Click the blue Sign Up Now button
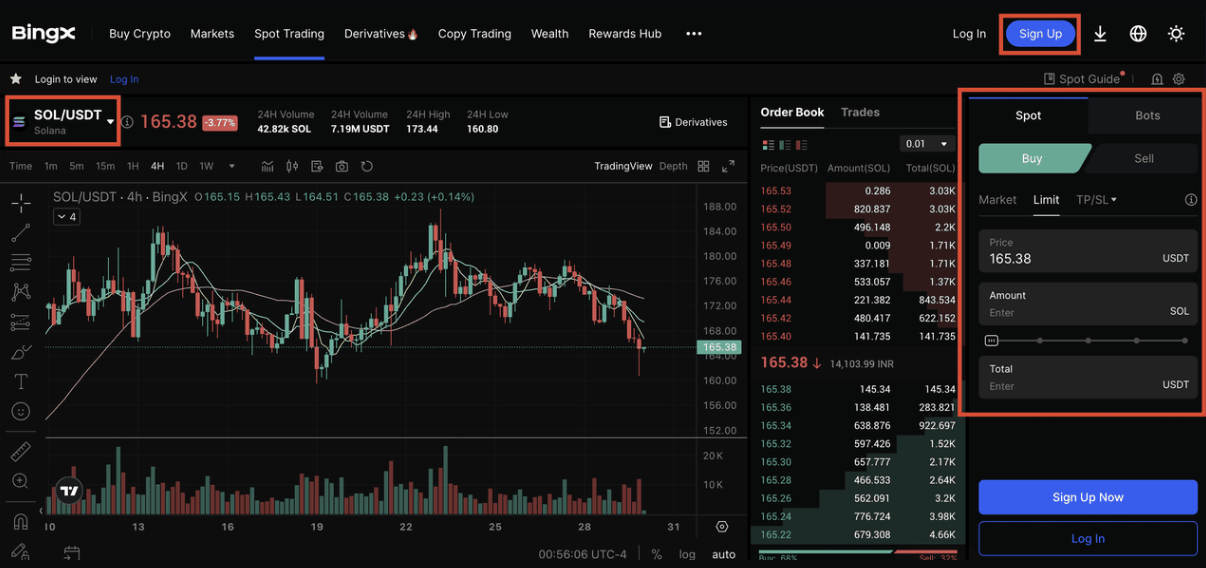1206x568 pixels. [1087, 497]
